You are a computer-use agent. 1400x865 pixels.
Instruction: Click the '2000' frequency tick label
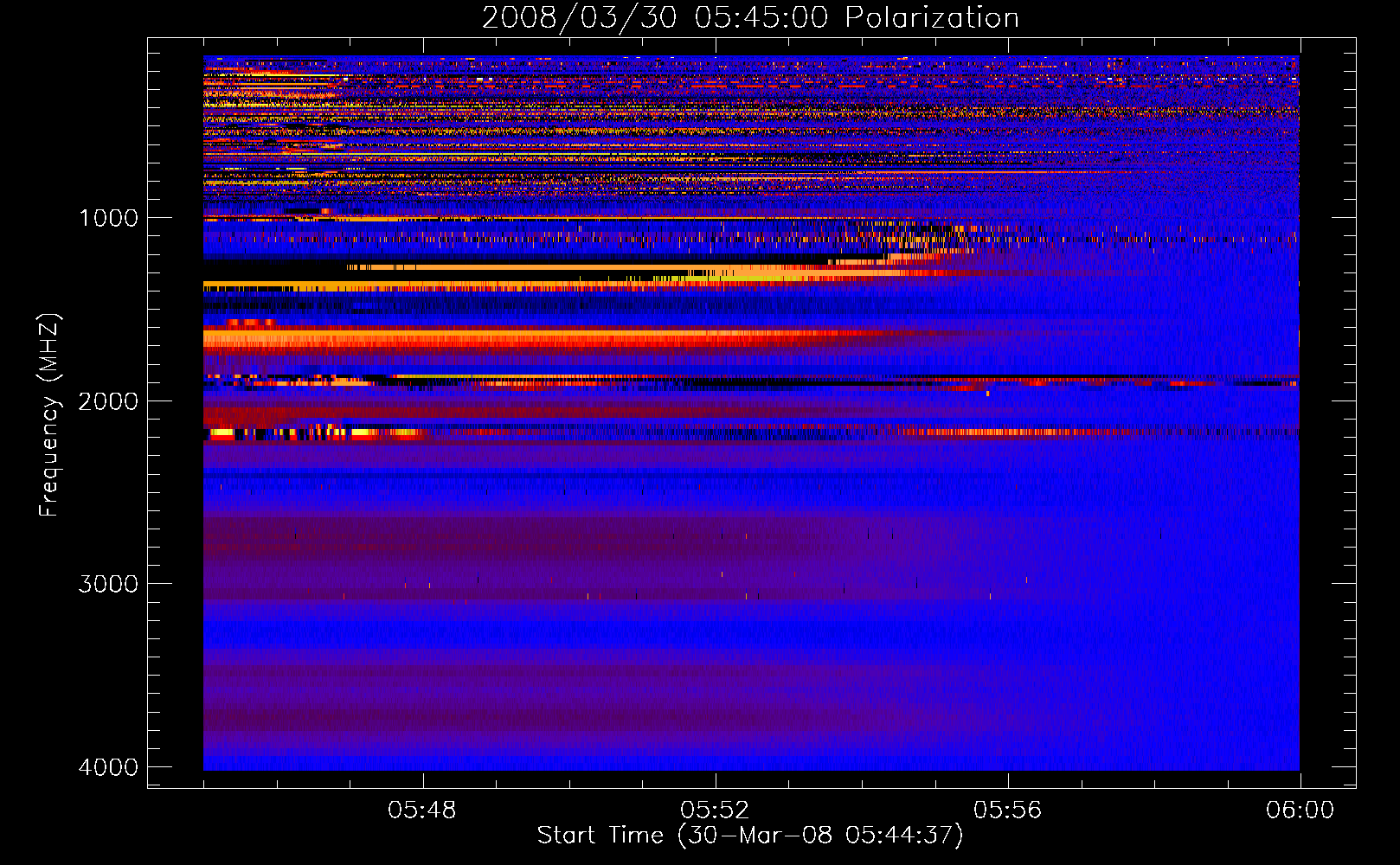click(108, 401)
